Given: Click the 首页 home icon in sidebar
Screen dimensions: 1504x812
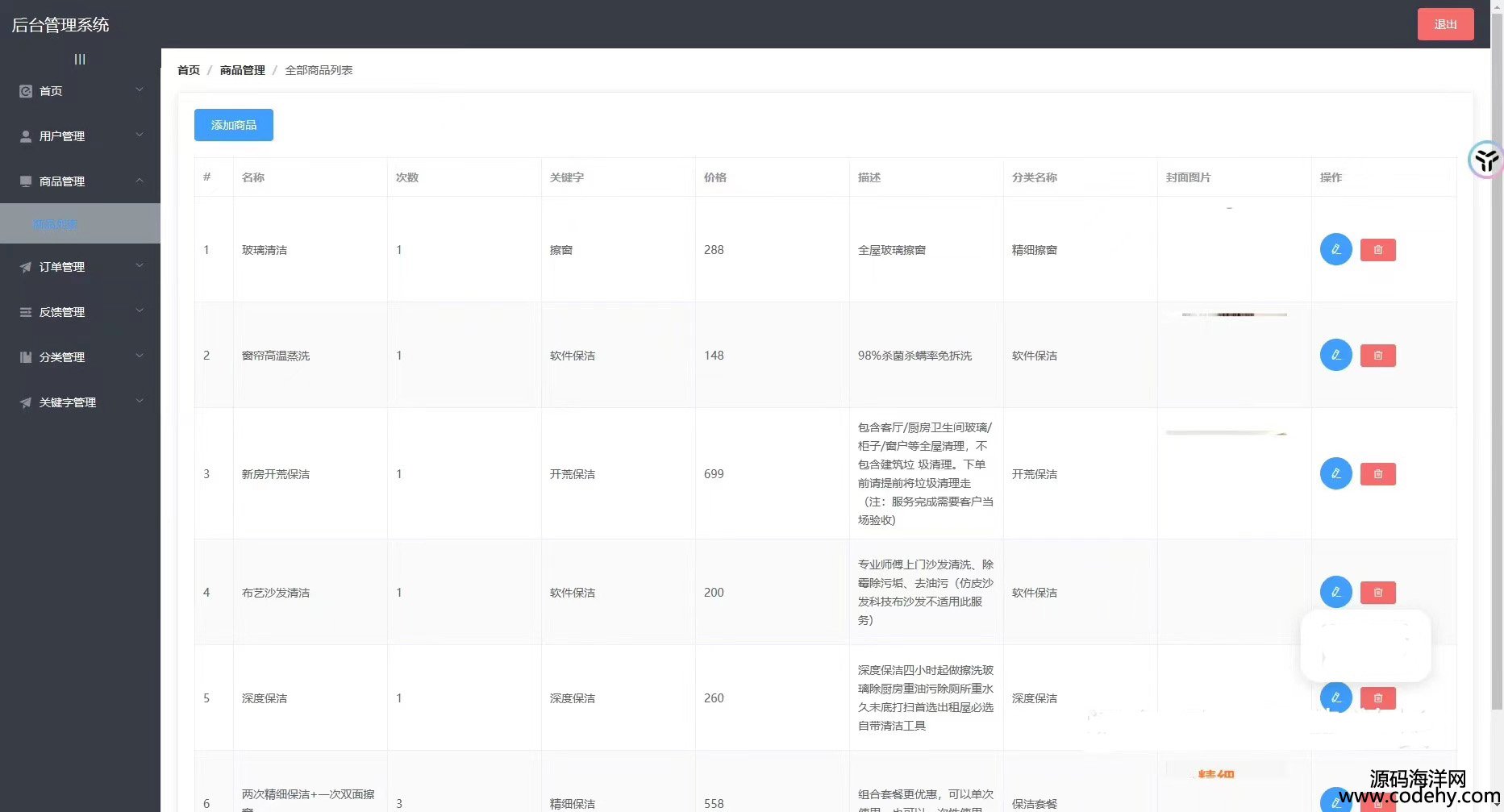Looking at the screenshot, I should [x=26, y=91].
